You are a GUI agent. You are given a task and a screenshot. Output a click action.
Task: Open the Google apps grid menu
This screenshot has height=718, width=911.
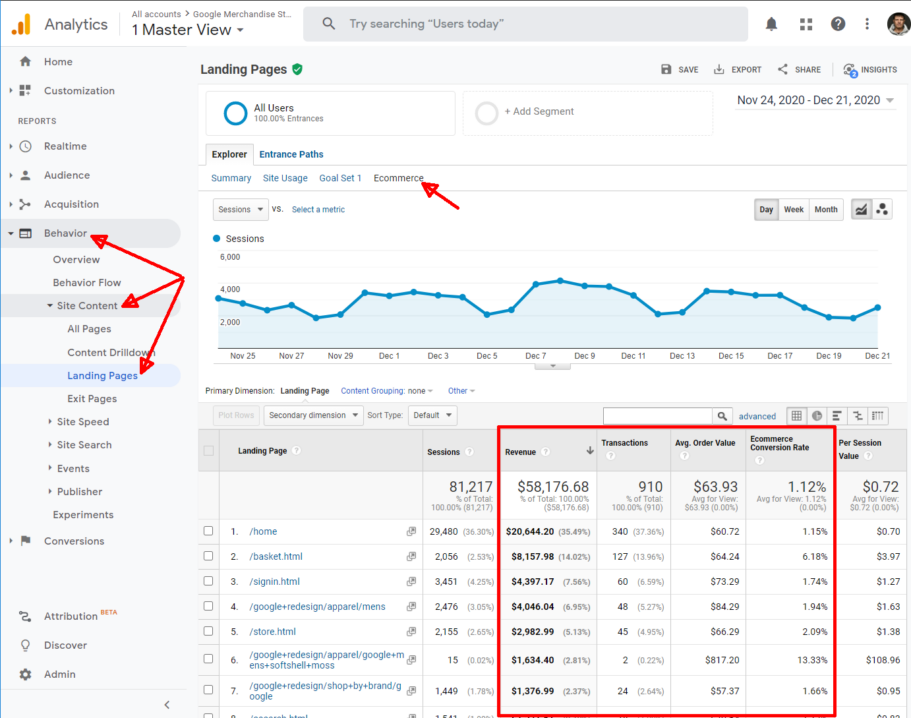tap(804, 24)
